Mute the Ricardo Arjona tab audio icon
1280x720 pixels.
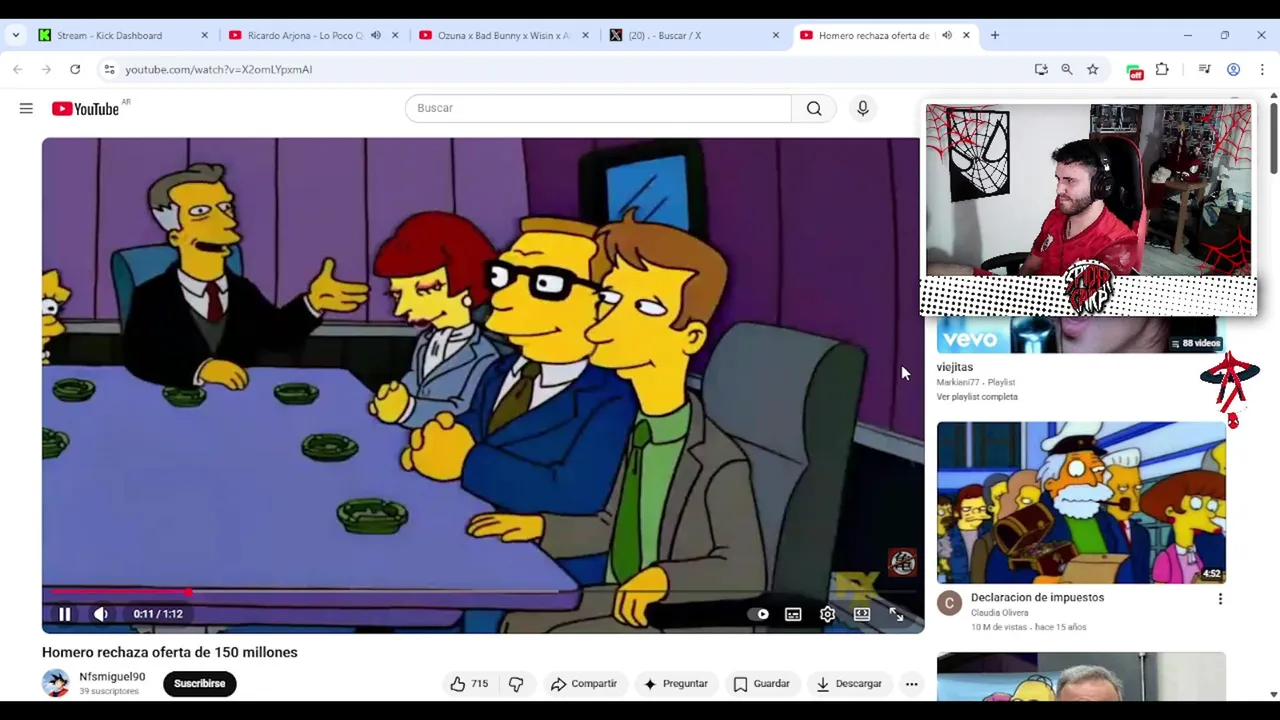(x=376, y=35)
